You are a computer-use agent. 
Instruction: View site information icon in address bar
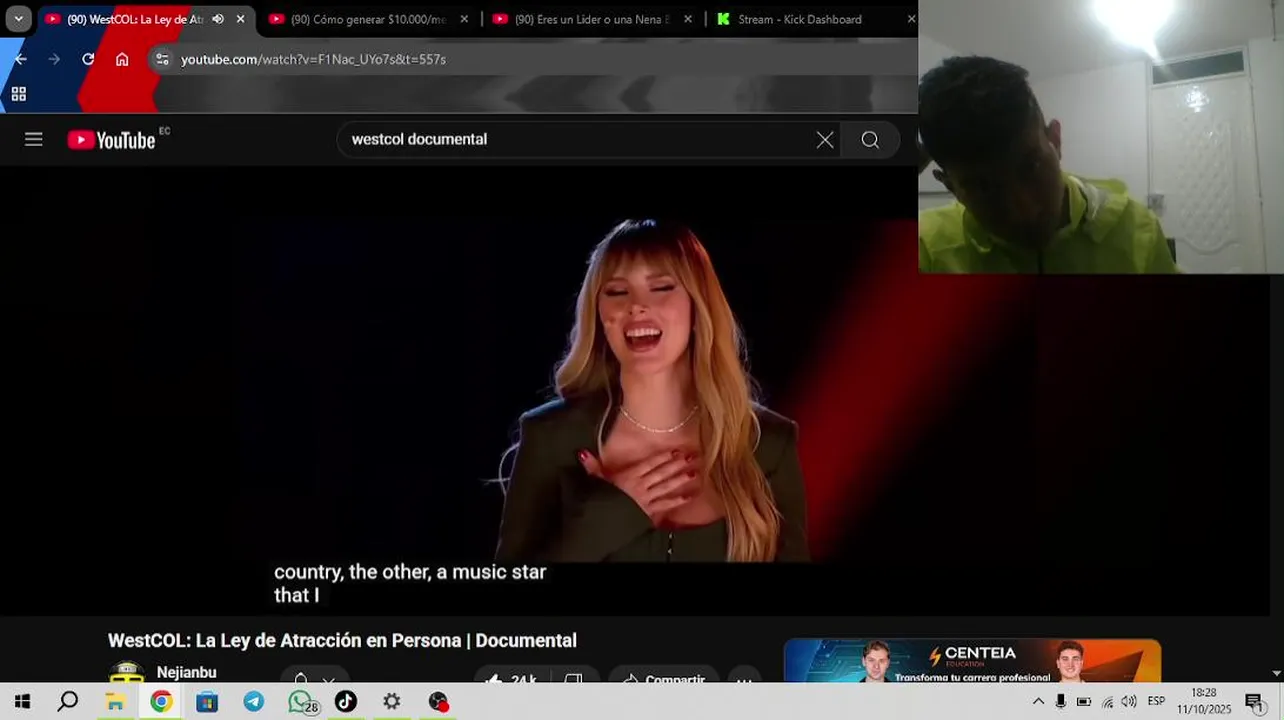(163, 59)
